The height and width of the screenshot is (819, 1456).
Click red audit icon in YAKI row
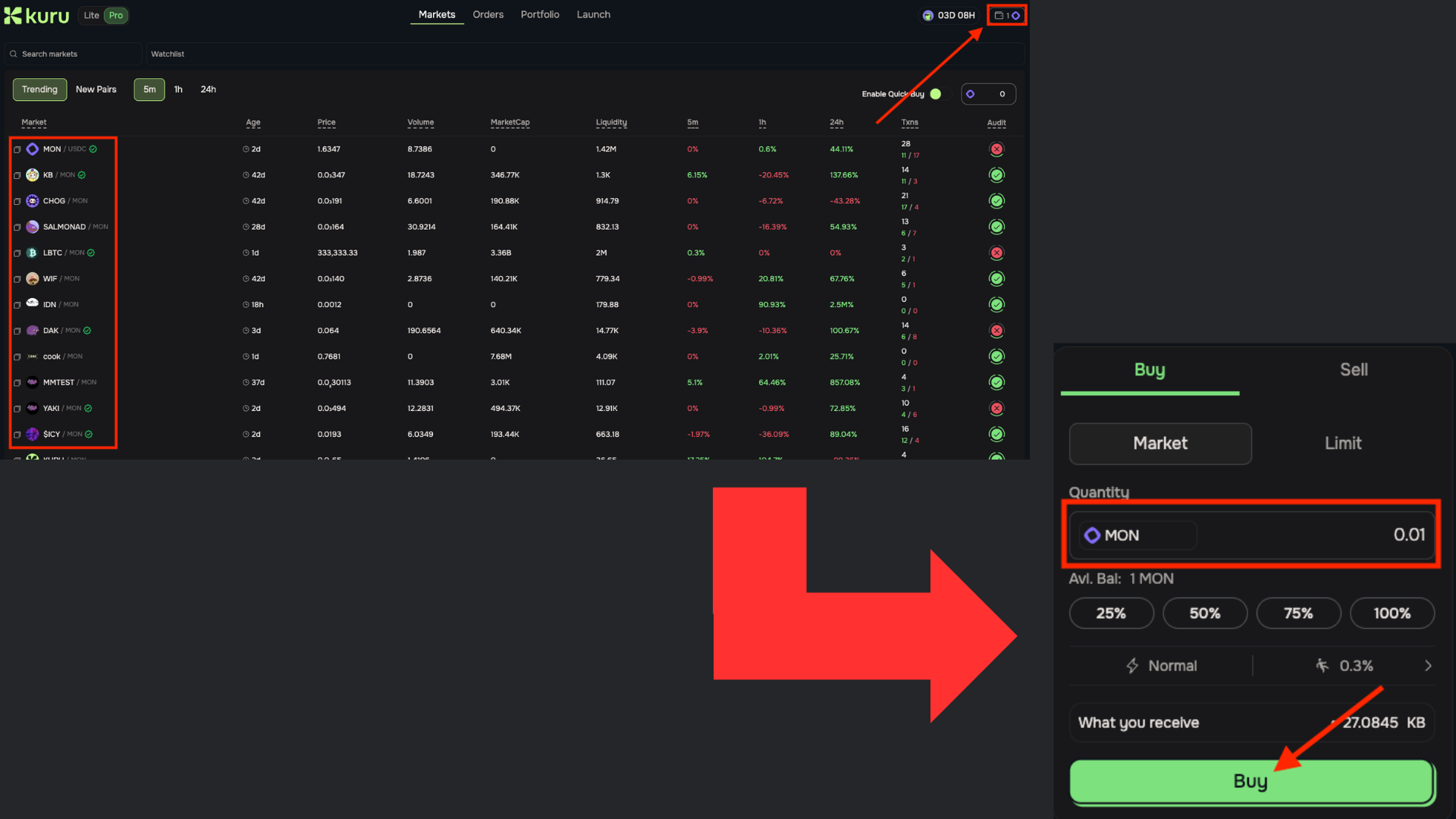tap(996, 408)
